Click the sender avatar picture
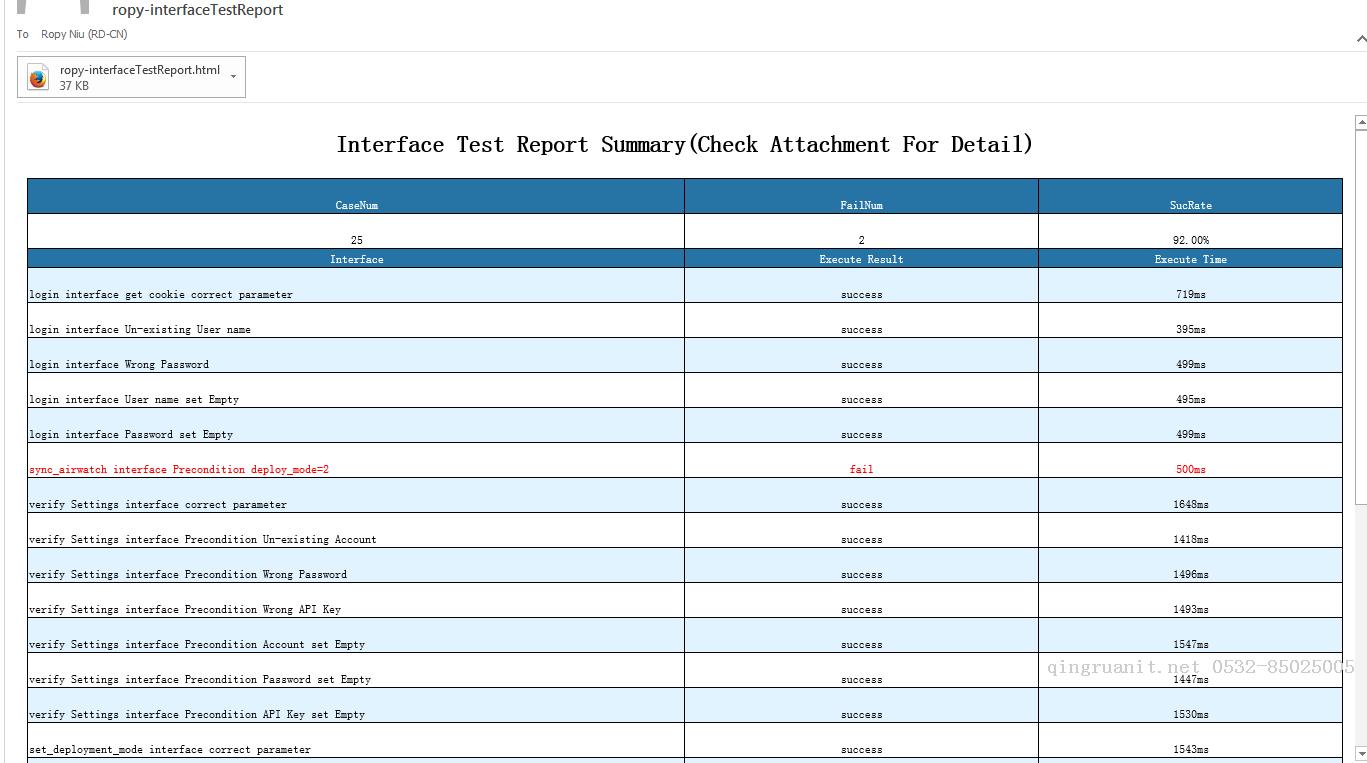The width and height of the screenshot is (1367, 763). tap(52, 6)
